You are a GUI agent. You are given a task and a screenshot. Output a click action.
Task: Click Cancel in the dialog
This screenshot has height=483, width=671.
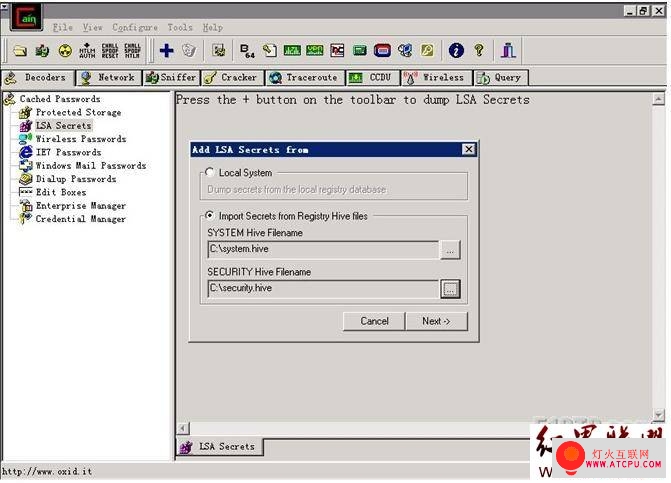click(x=374, y=321)
